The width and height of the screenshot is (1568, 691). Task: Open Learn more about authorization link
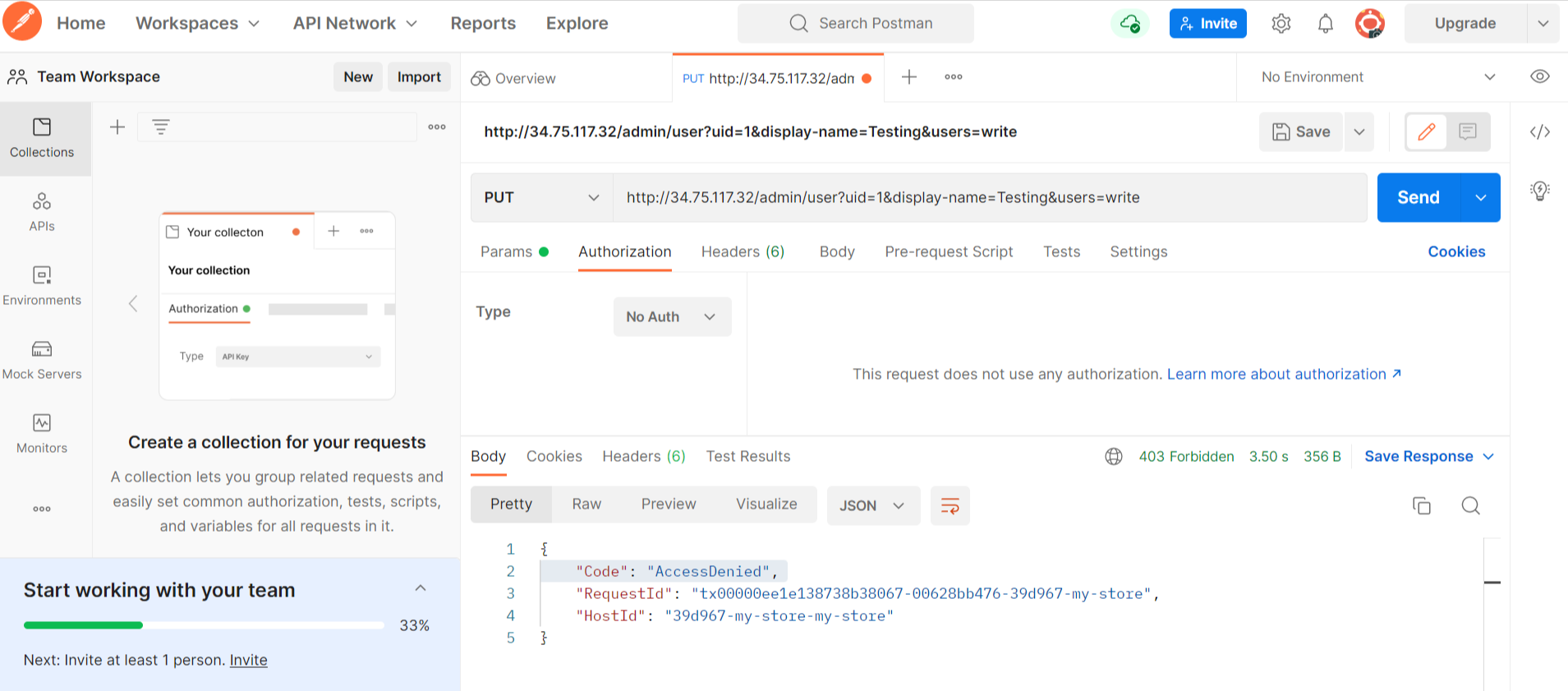coord(1284,374)
